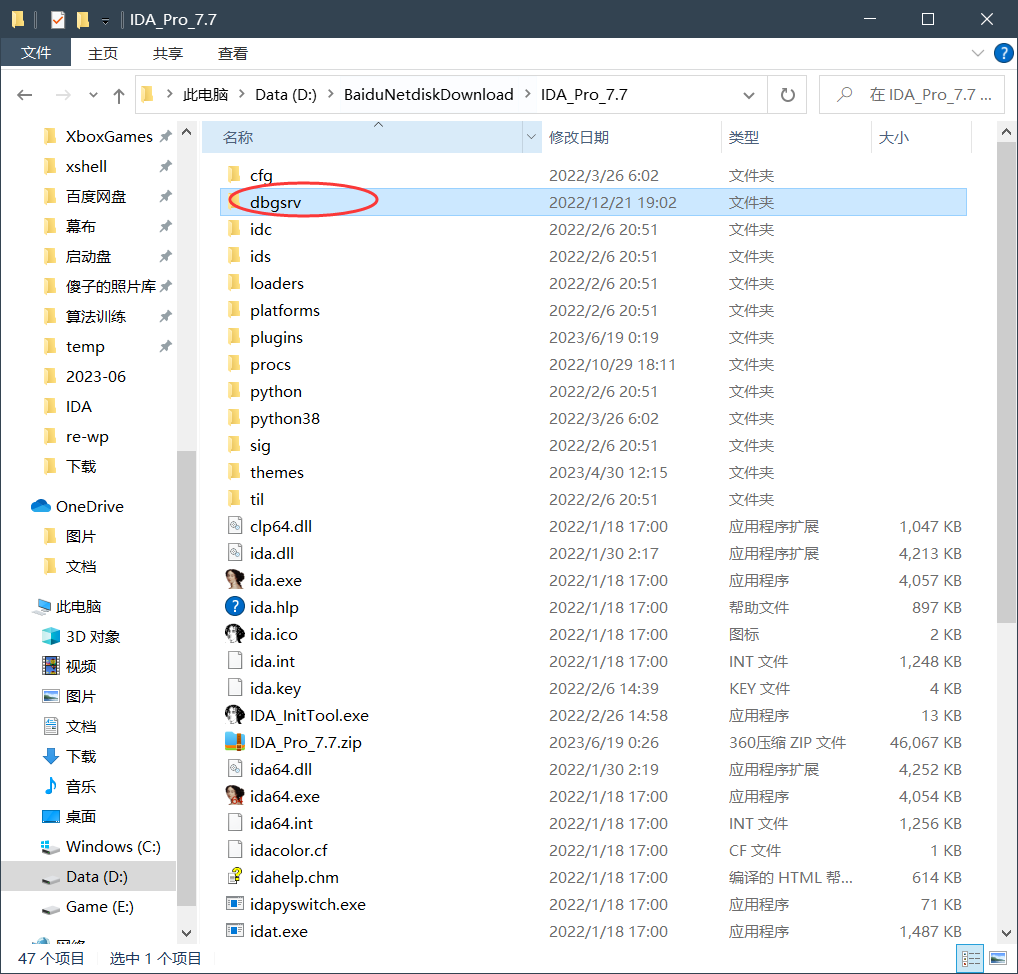
Task: Open the 主页 ribbon tab
Action: pyautogui.click(x=103, y=53)
